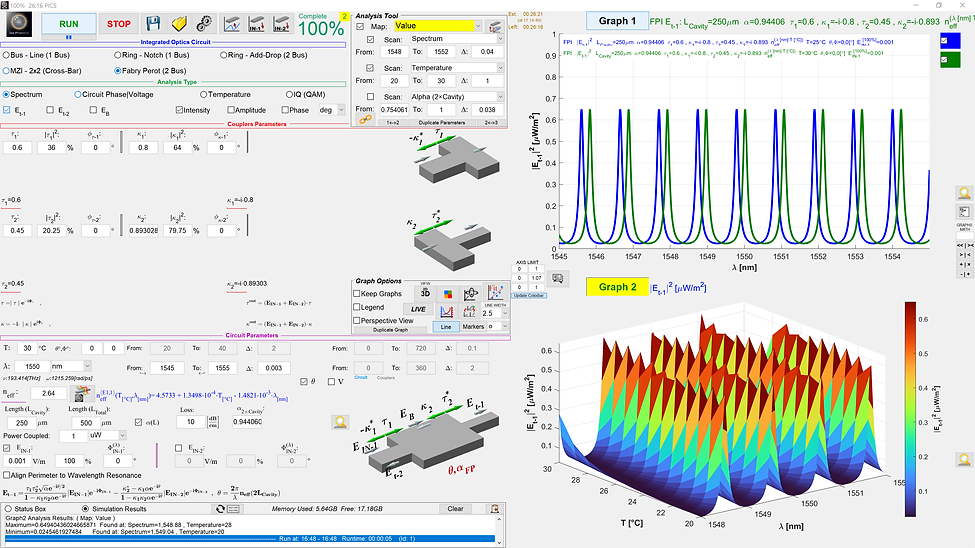
Task: Open file via yellow folder icon
Action: pyautogui.click(x=178, y=24)
